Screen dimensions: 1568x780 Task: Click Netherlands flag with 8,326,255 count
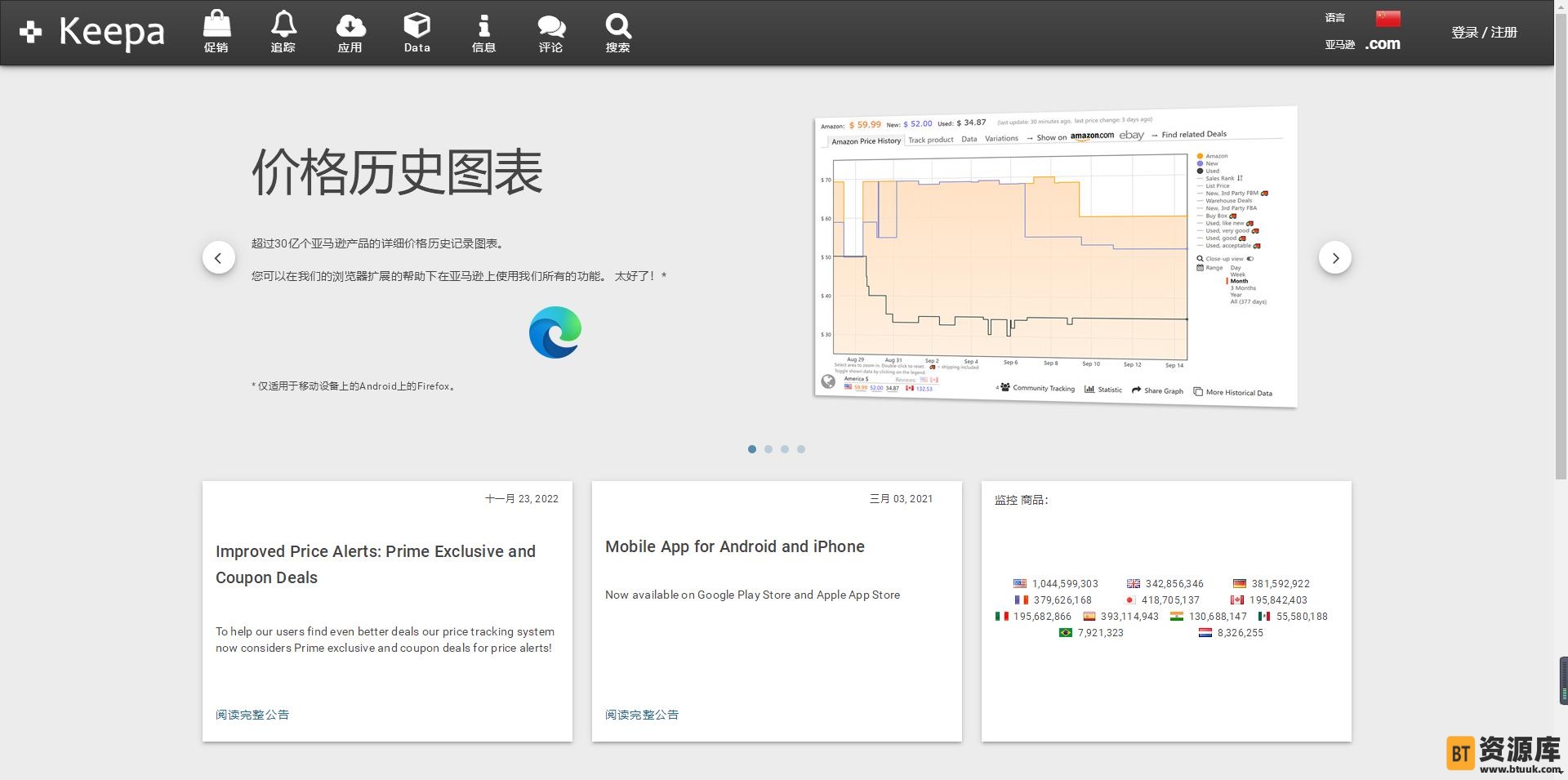pos(1231,633)
